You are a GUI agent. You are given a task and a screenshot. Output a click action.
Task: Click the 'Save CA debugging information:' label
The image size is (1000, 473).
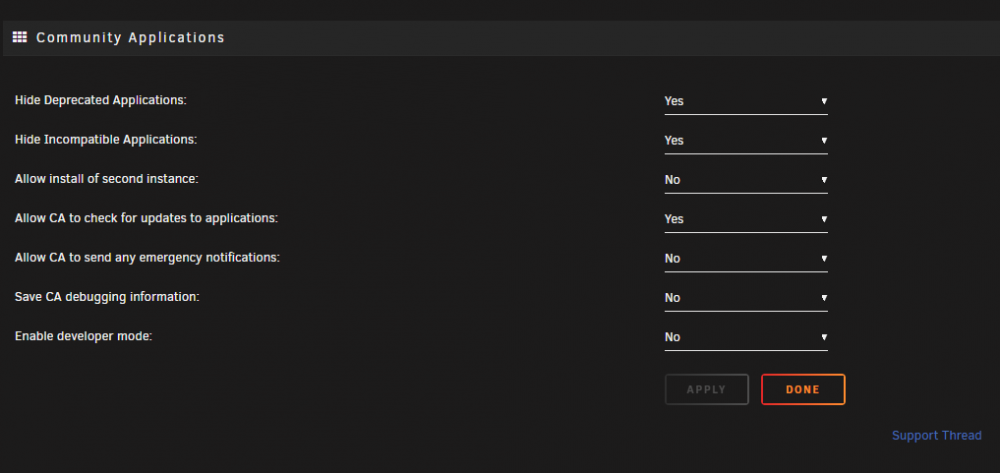[x=107, y=297]
